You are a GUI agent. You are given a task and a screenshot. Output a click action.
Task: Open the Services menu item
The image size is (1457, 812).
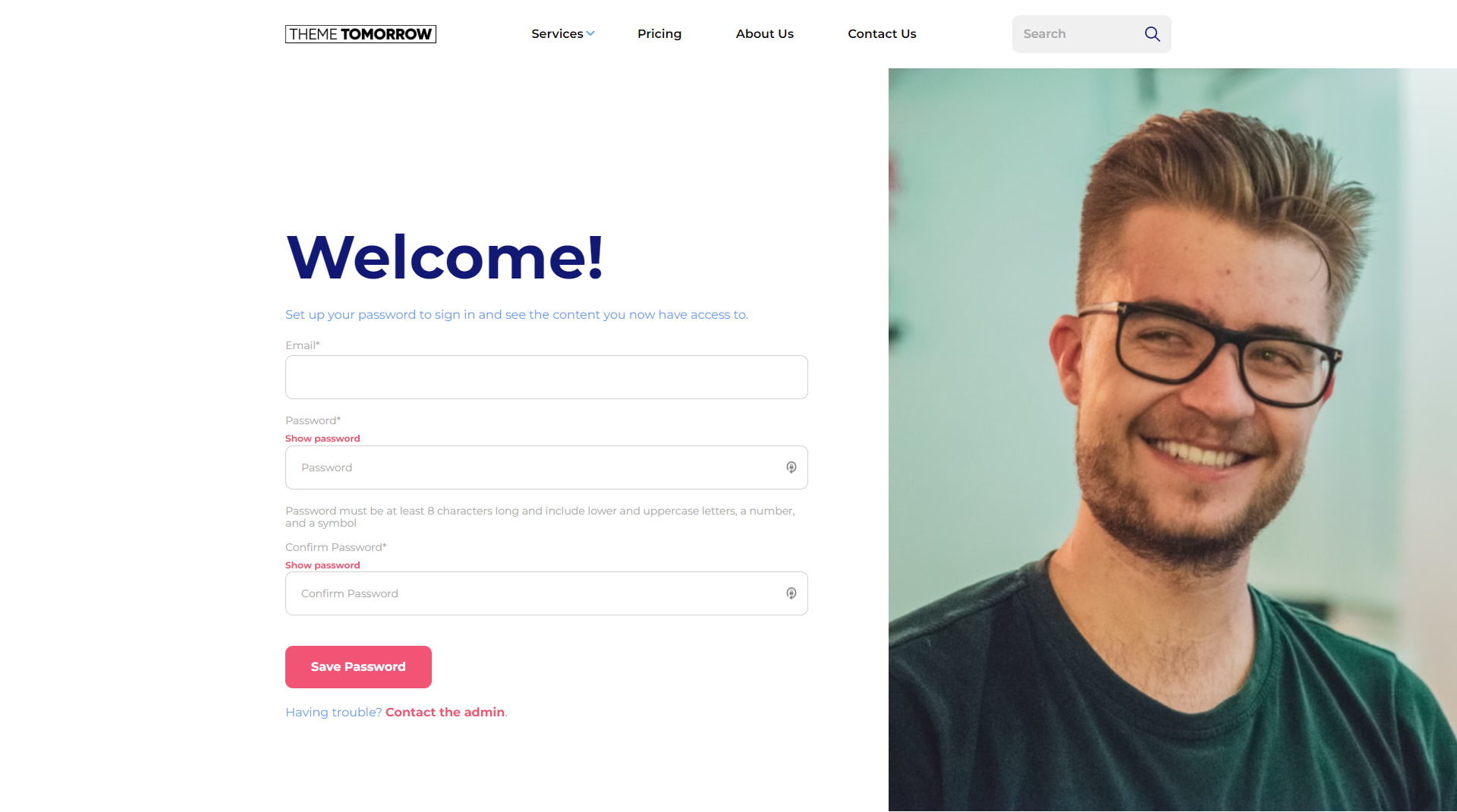(557, 33)
